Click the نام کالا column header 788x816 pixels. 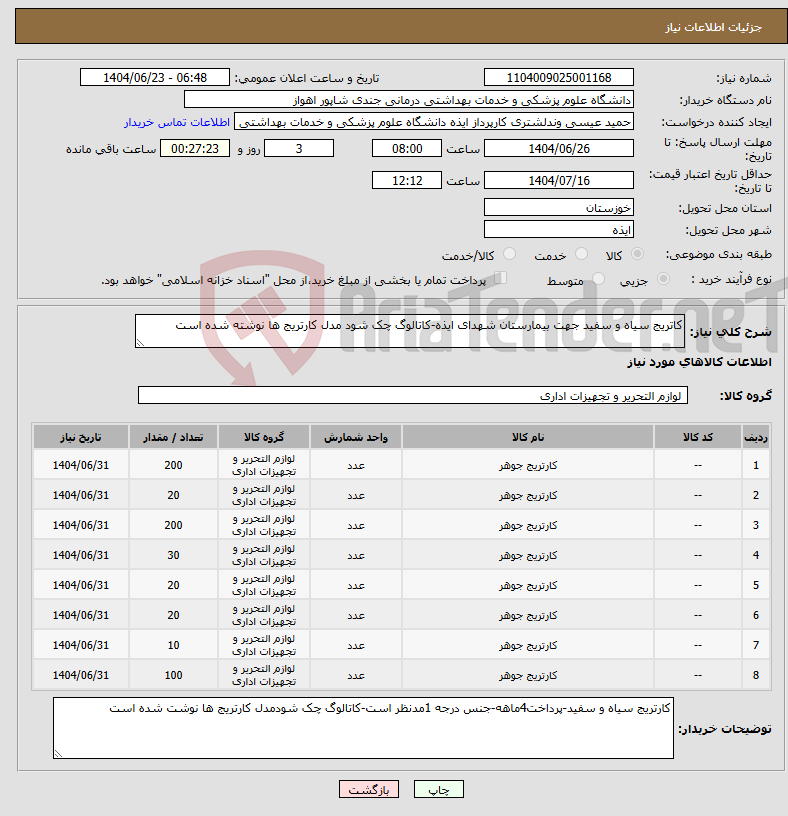(x=528, y=437)
